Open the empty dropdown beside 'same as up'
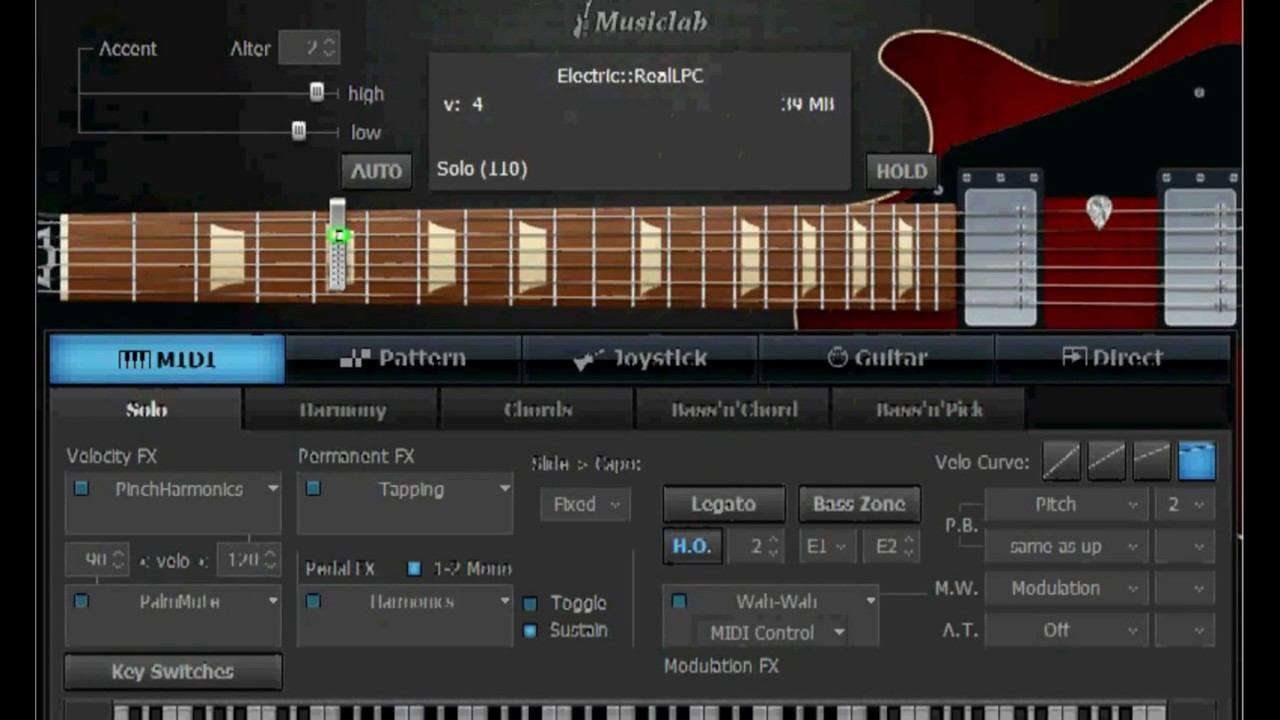Image resolution: width=1280 pixels, height=720 pixels. point(1186,546)
